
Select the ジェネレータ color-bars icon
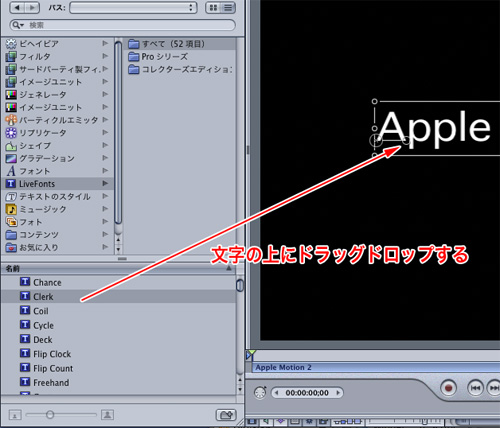point(11,95)
